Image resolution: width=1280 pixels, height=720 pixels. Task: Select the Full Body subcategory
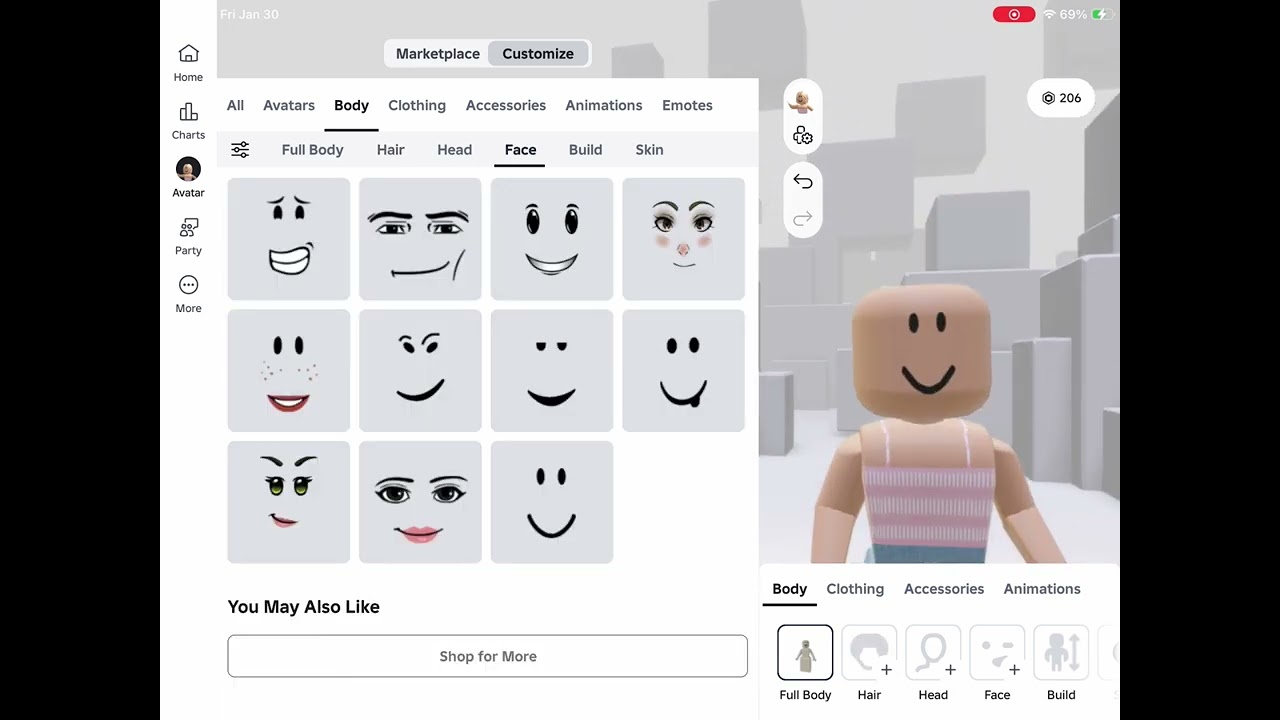(312, 150)
